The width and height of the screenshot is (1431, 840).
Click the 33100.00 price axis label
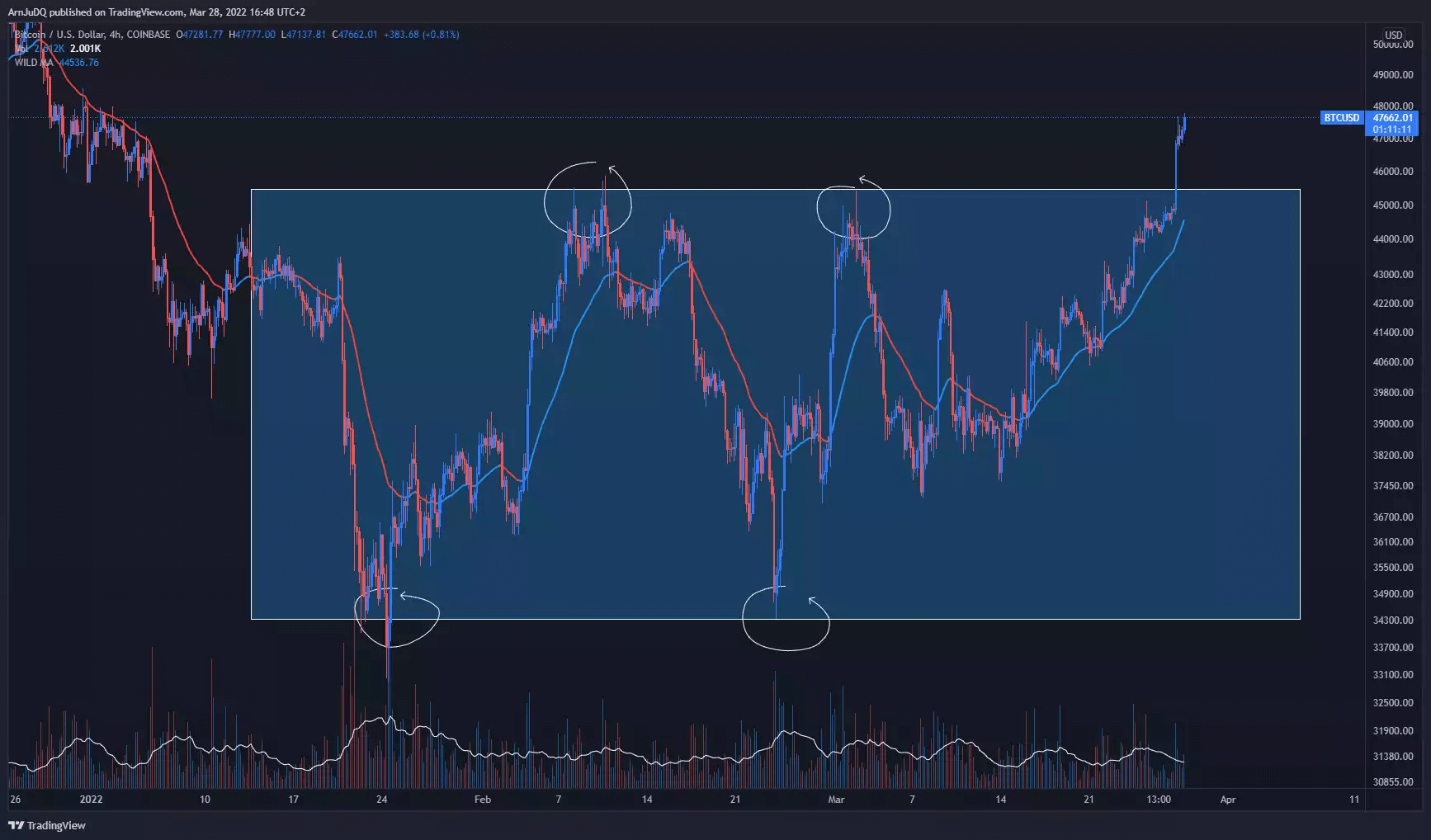coord(1393,675)
